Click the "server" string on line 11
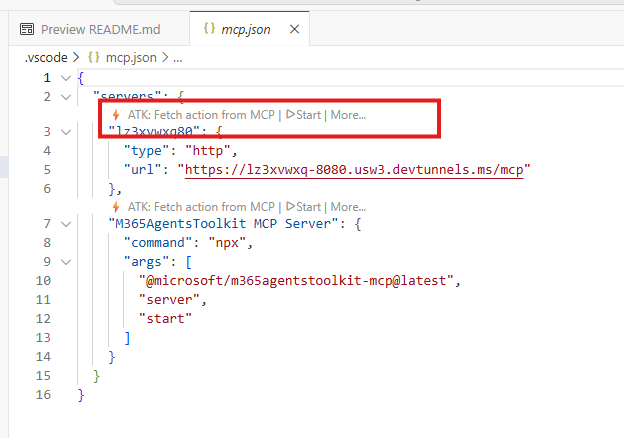624x438 pixels. click(170, 300)
